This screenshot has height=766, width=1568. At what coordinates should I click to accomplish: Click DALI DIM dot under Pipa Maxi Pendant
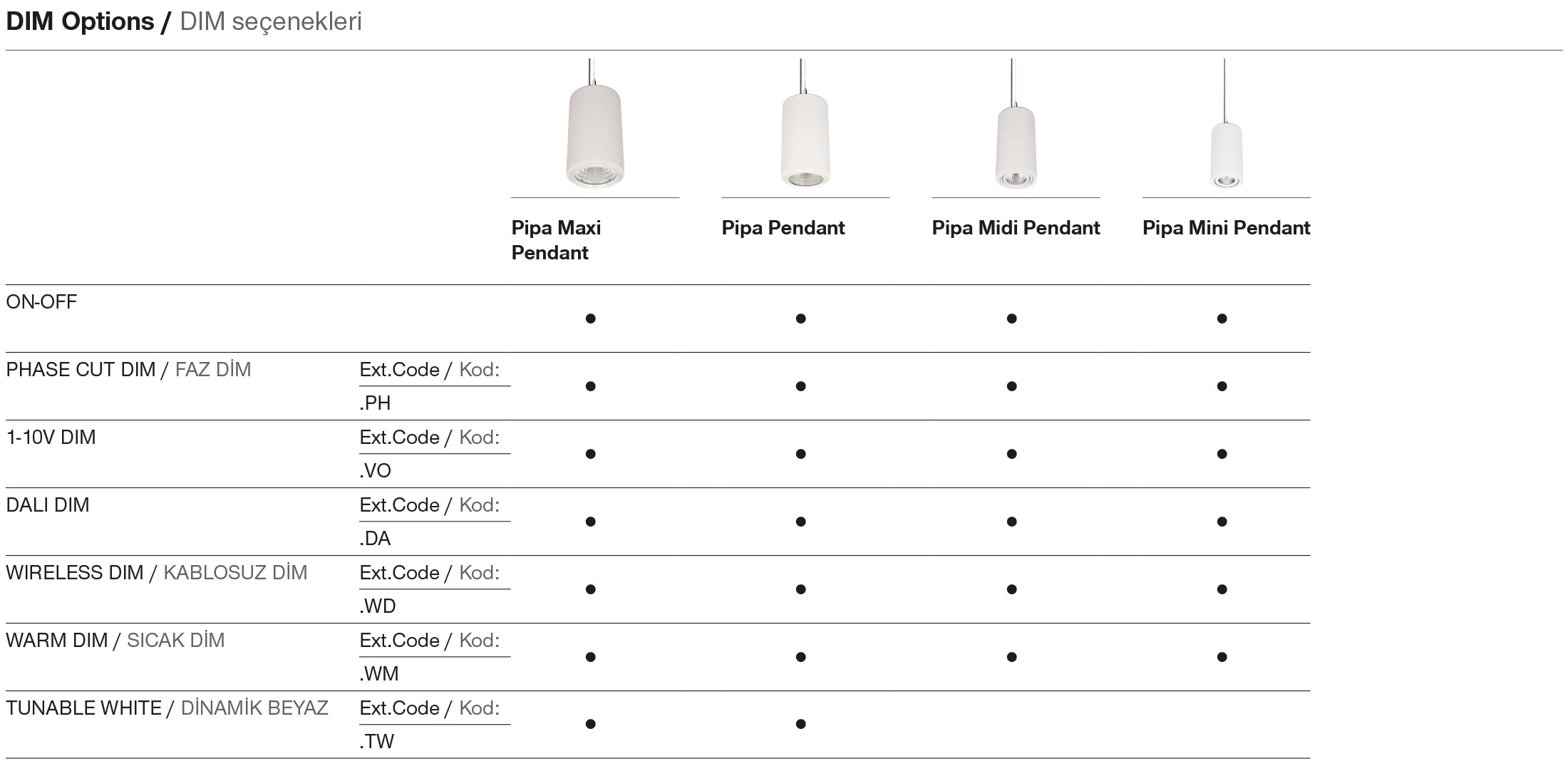click(x=590, y=522)
